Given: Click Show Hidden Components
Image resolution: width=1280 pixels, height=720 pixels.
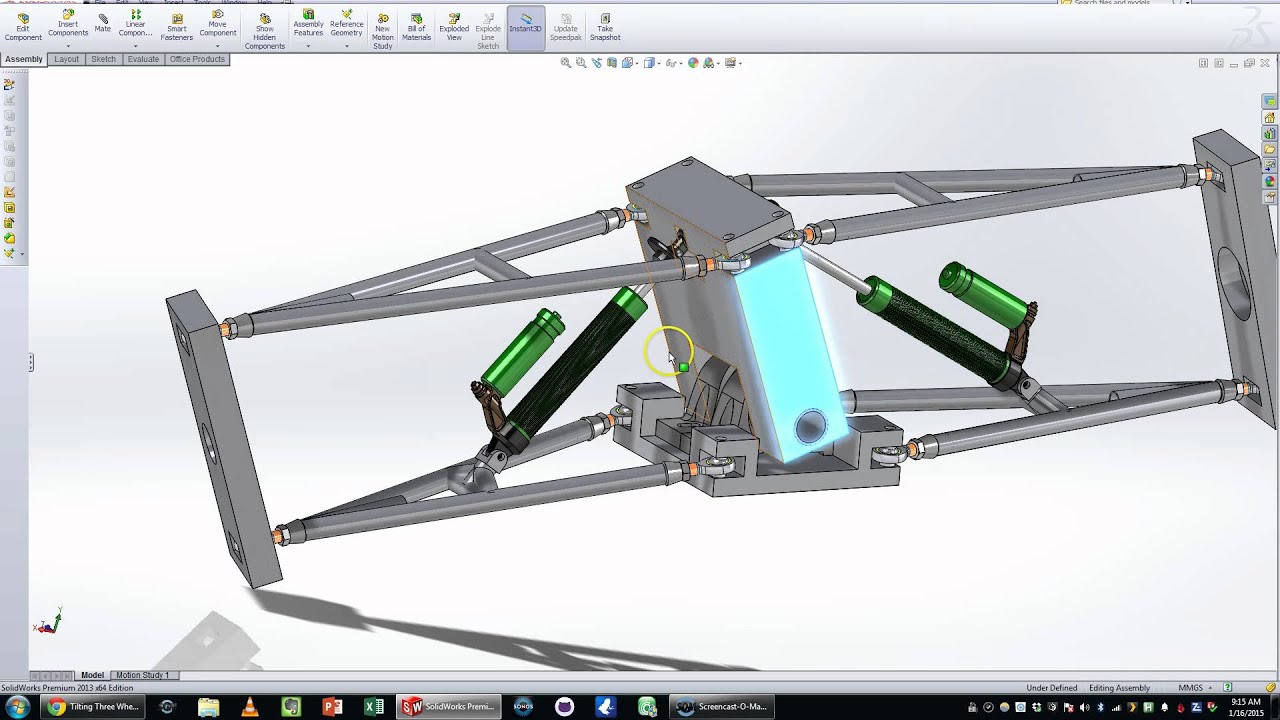Looking at the screenshot, I should click(265, 31).
